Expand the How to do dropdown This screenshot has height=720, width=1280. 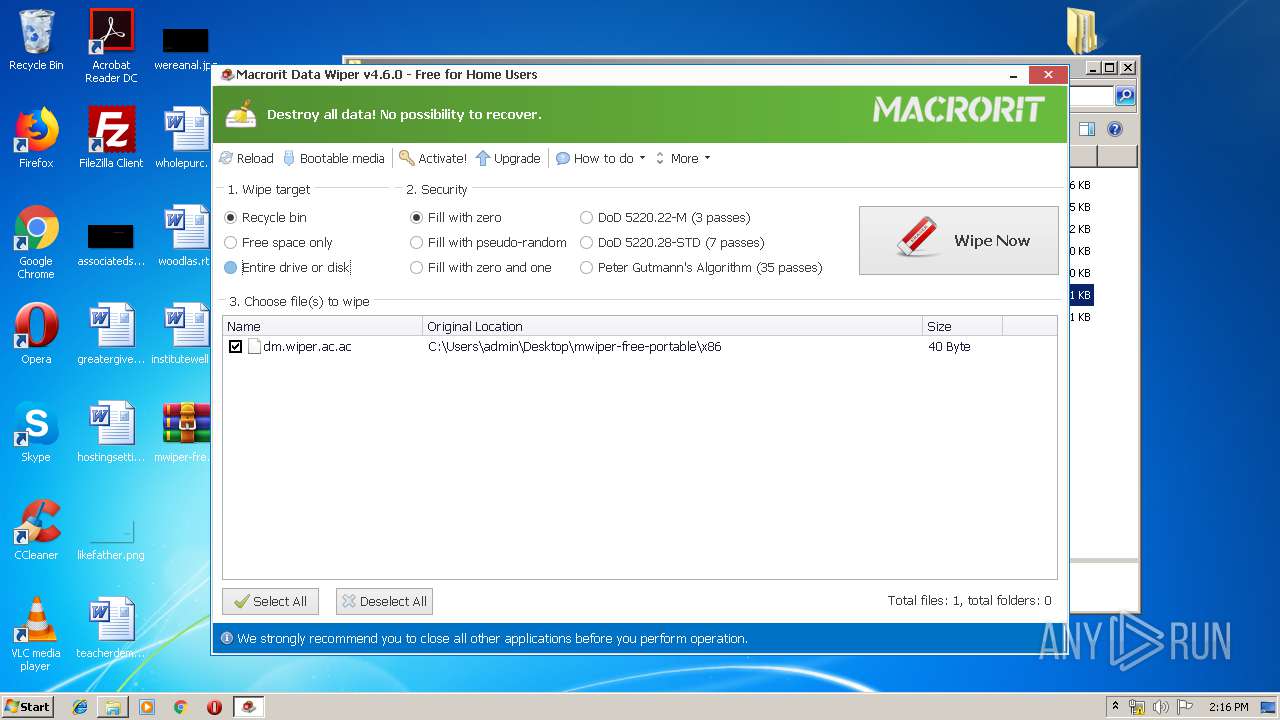[x=601, y=158]
